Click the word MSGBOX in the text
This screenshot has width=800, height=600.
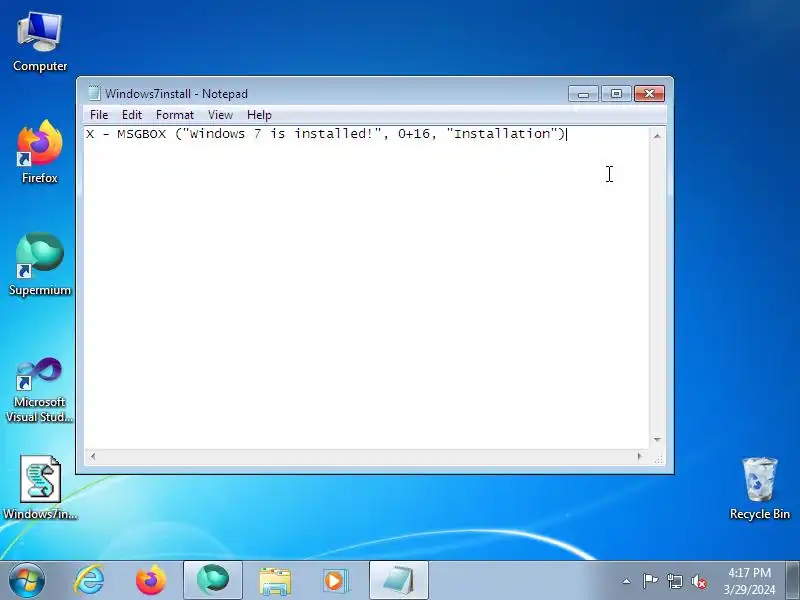click(x=141, y=134)
